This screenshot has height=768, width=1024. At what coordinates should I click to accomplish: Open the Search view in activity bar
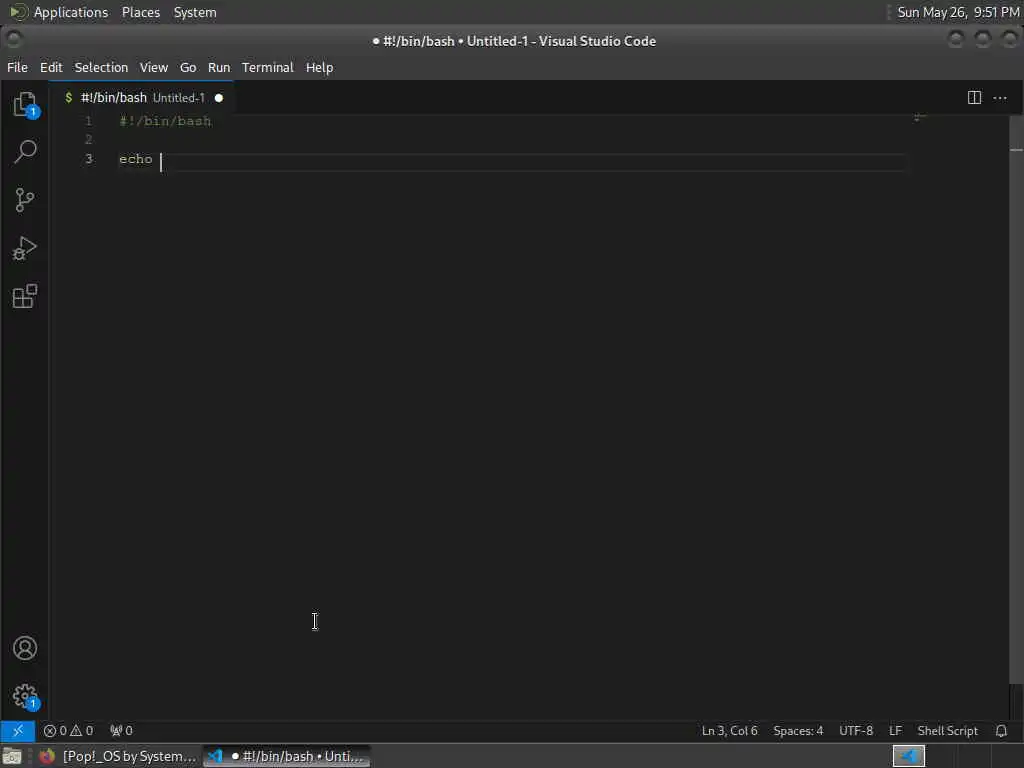pos(25,152)
